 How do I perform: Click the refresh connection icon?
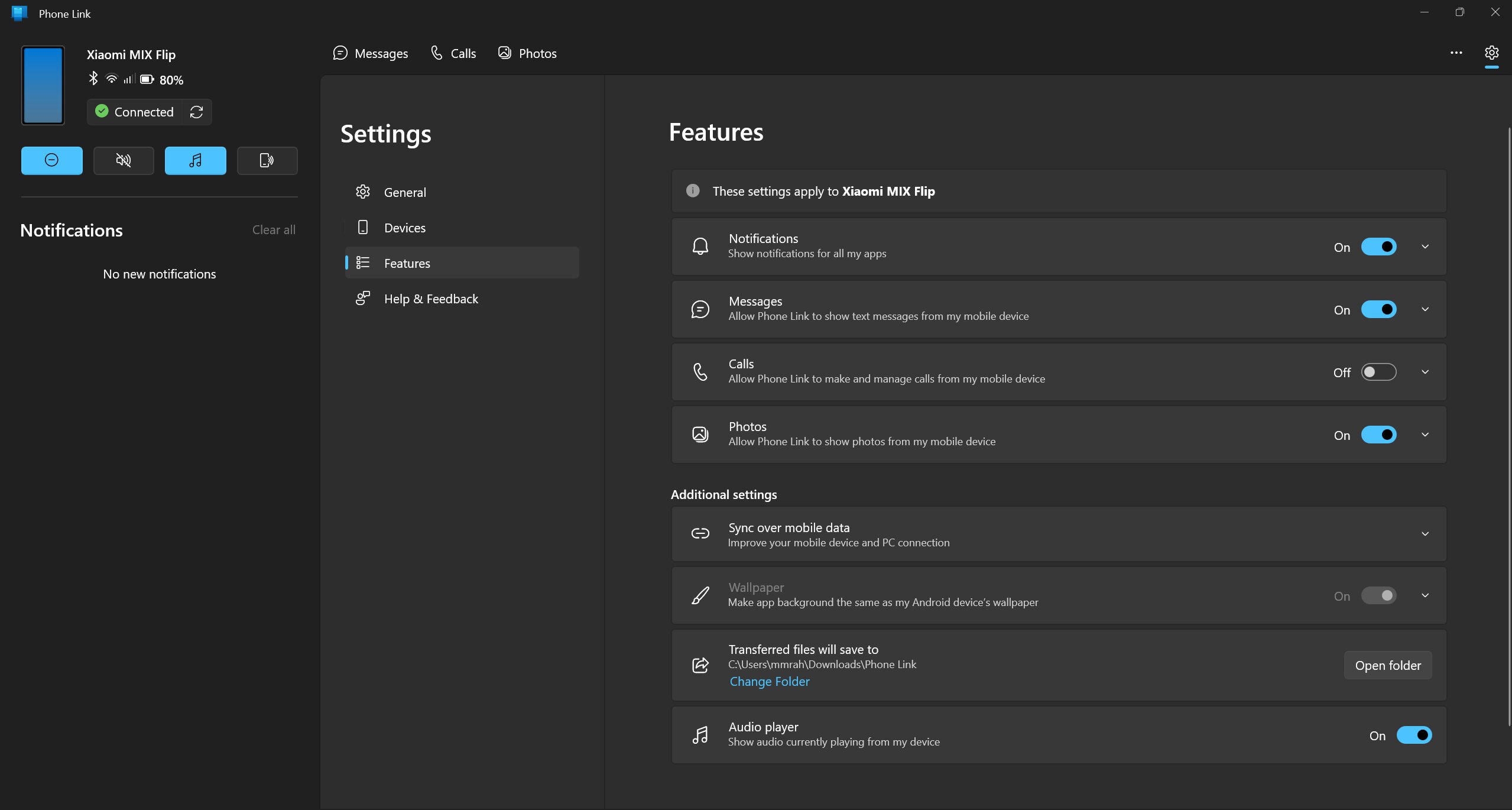tap(196, 111)
